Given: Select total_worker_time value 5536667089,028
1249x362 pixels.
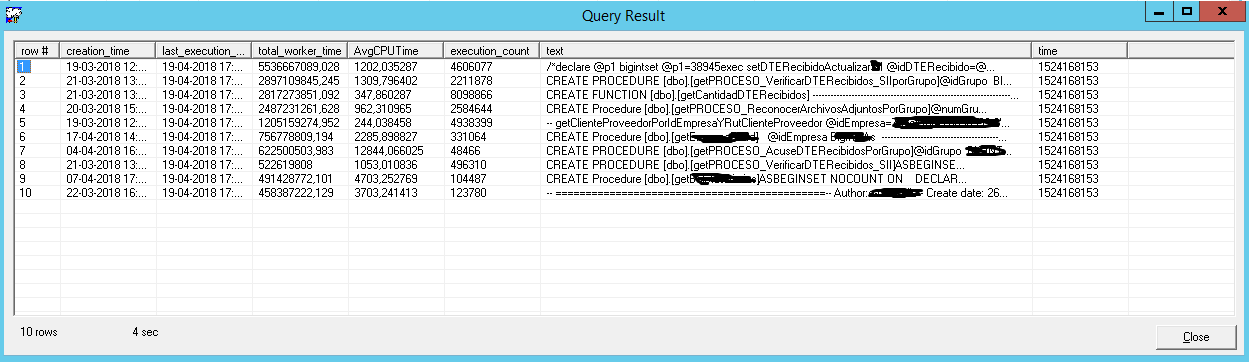Looking at the screenshot, I should (299, 66).
